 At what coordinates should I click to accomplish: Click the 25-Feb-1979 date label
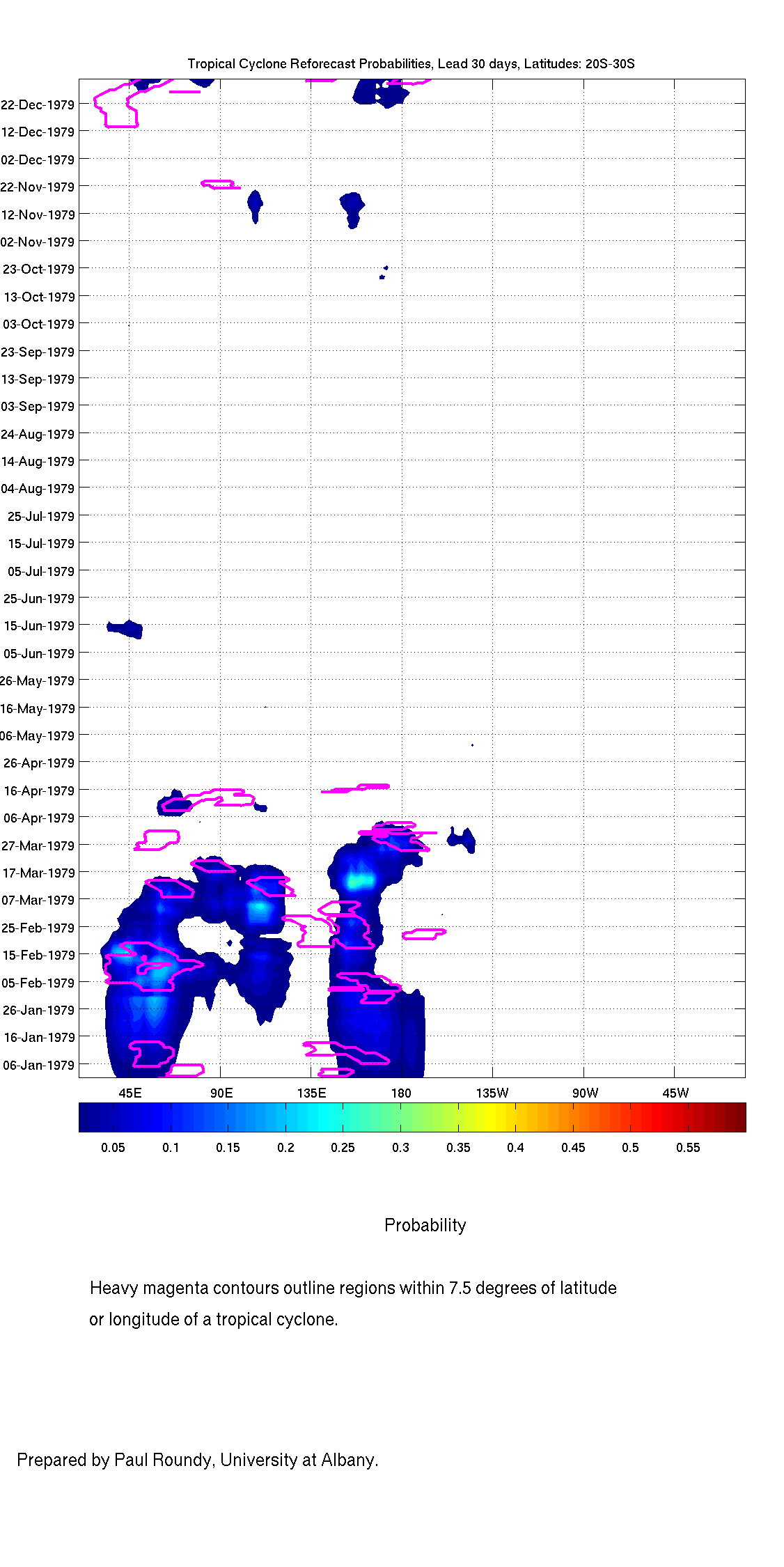click(38, 928)
